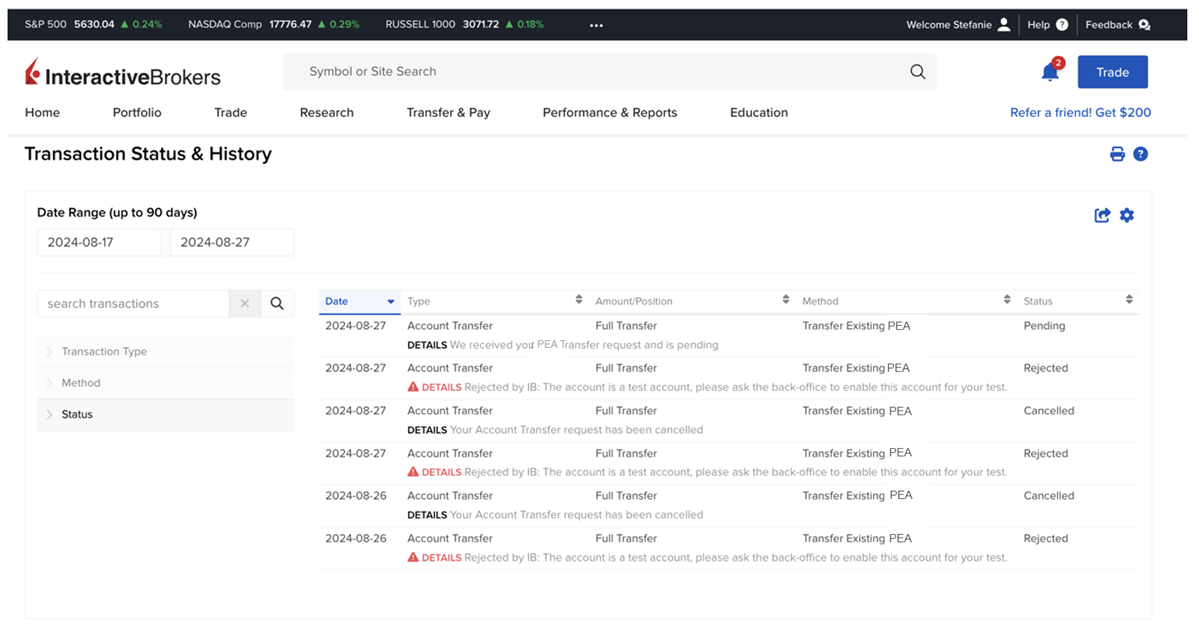Click the Help question mark in top bar
The image size is (1199, 633).
(1062, 24)
